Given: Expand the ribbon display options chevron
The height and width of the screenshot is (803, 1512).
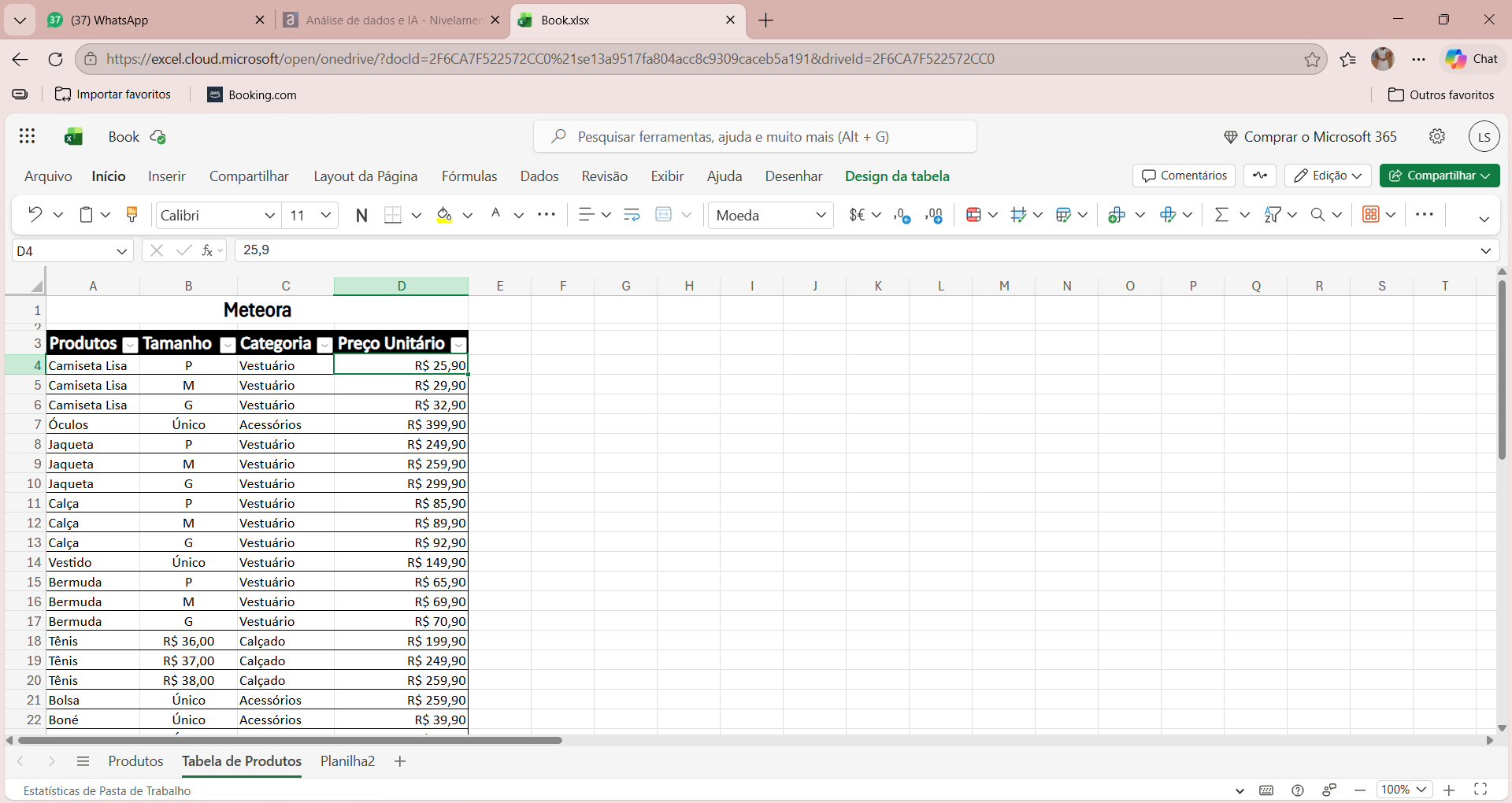Looking at the screenshot, I should pyautogui.click(x=1484, y=219).
